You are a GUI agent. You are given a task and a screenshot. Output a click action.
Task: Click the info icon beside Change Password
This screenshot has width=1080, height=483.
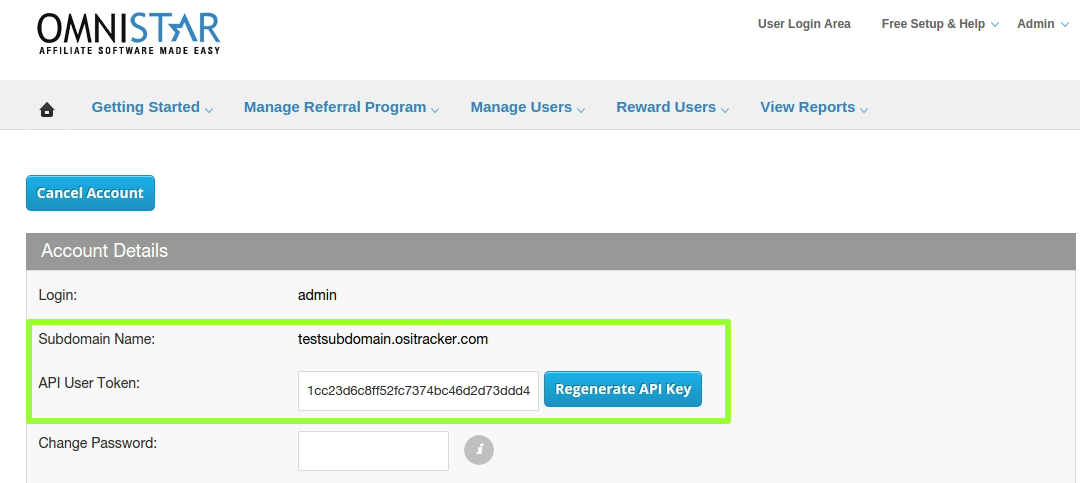click(x=479, y=450)
